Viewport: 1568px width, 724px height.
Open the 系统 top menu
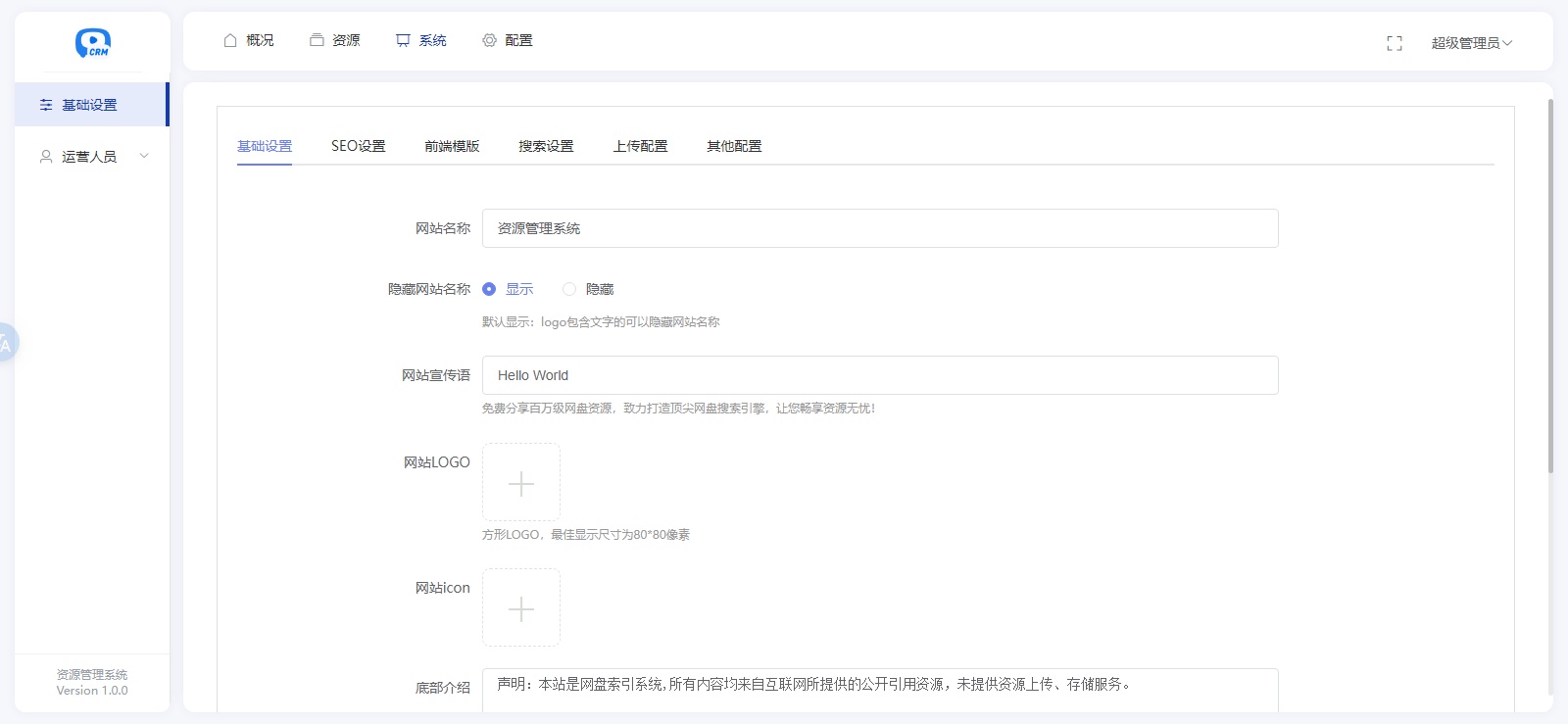421,40
